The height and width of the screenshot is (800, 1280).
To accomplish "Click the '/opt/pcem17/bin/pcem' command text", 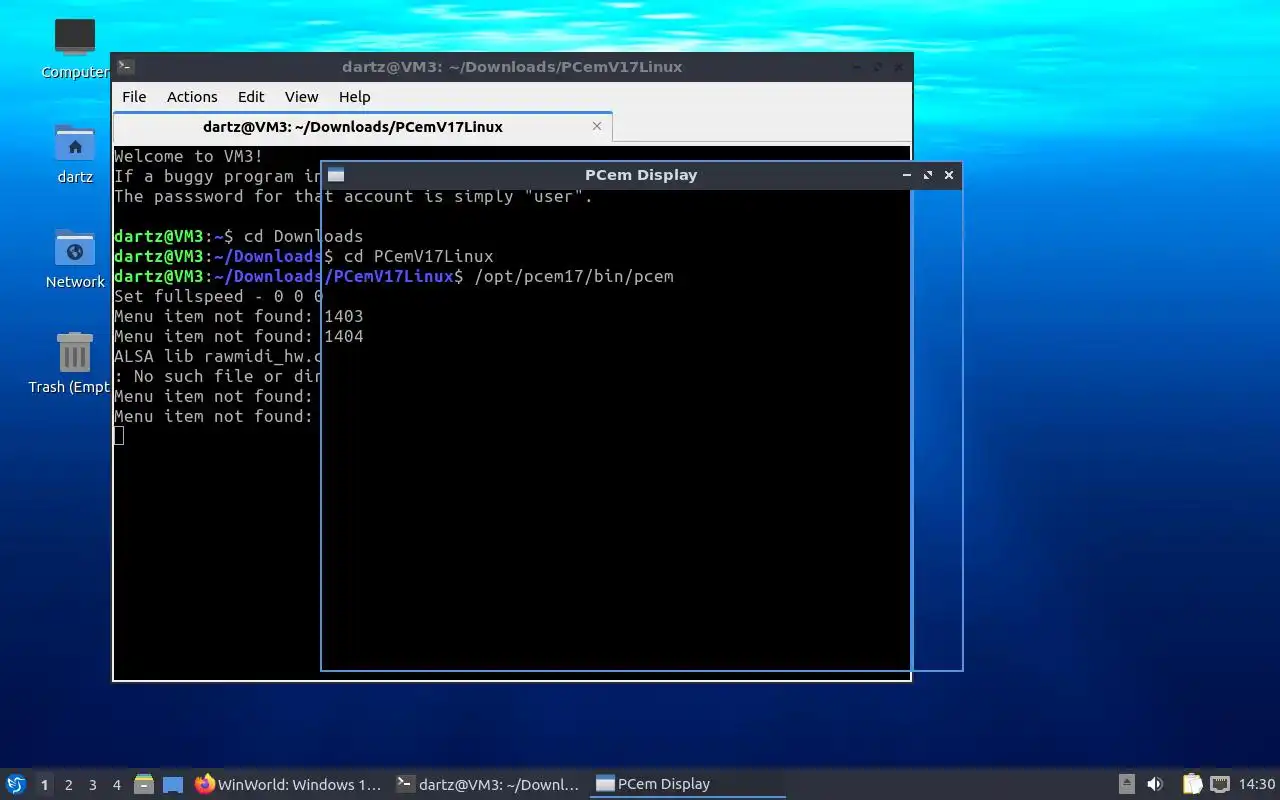I will pos(574,276).
